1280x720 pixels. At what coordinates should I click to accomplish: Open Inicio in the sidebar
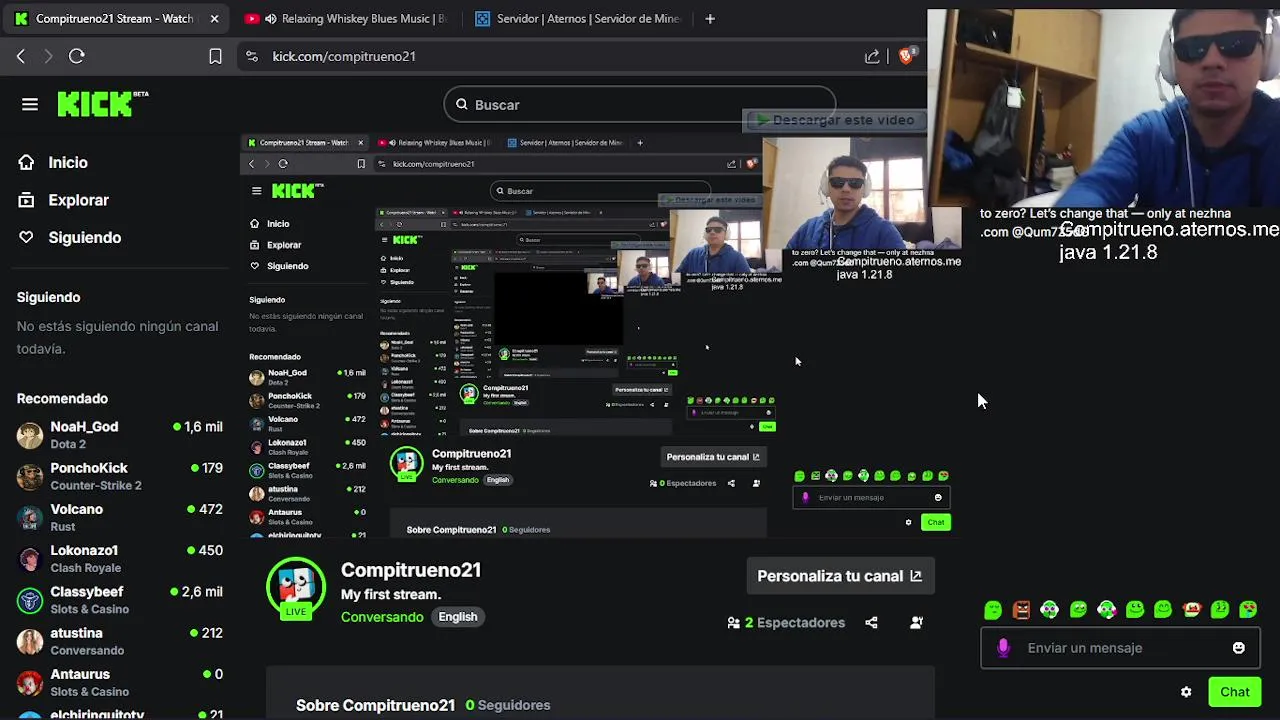[x=53, y=162]
